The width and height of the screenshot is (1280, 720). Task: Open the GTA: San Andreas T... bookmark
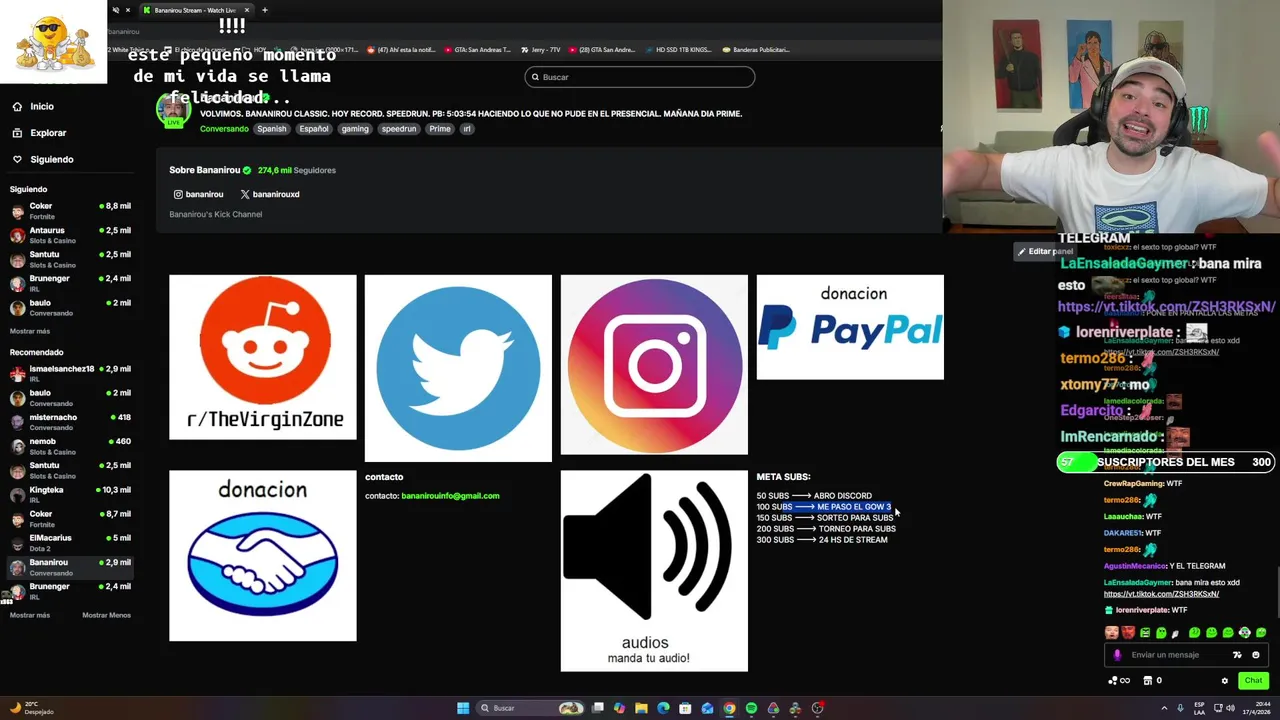[476, 49]
